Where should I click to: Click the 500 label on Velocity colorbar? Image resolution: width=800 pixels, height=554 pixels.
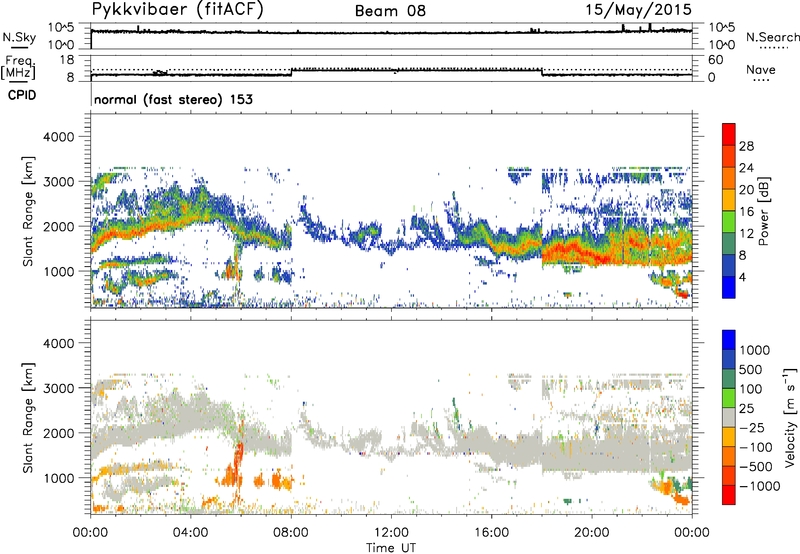click(x=753, y=369)
